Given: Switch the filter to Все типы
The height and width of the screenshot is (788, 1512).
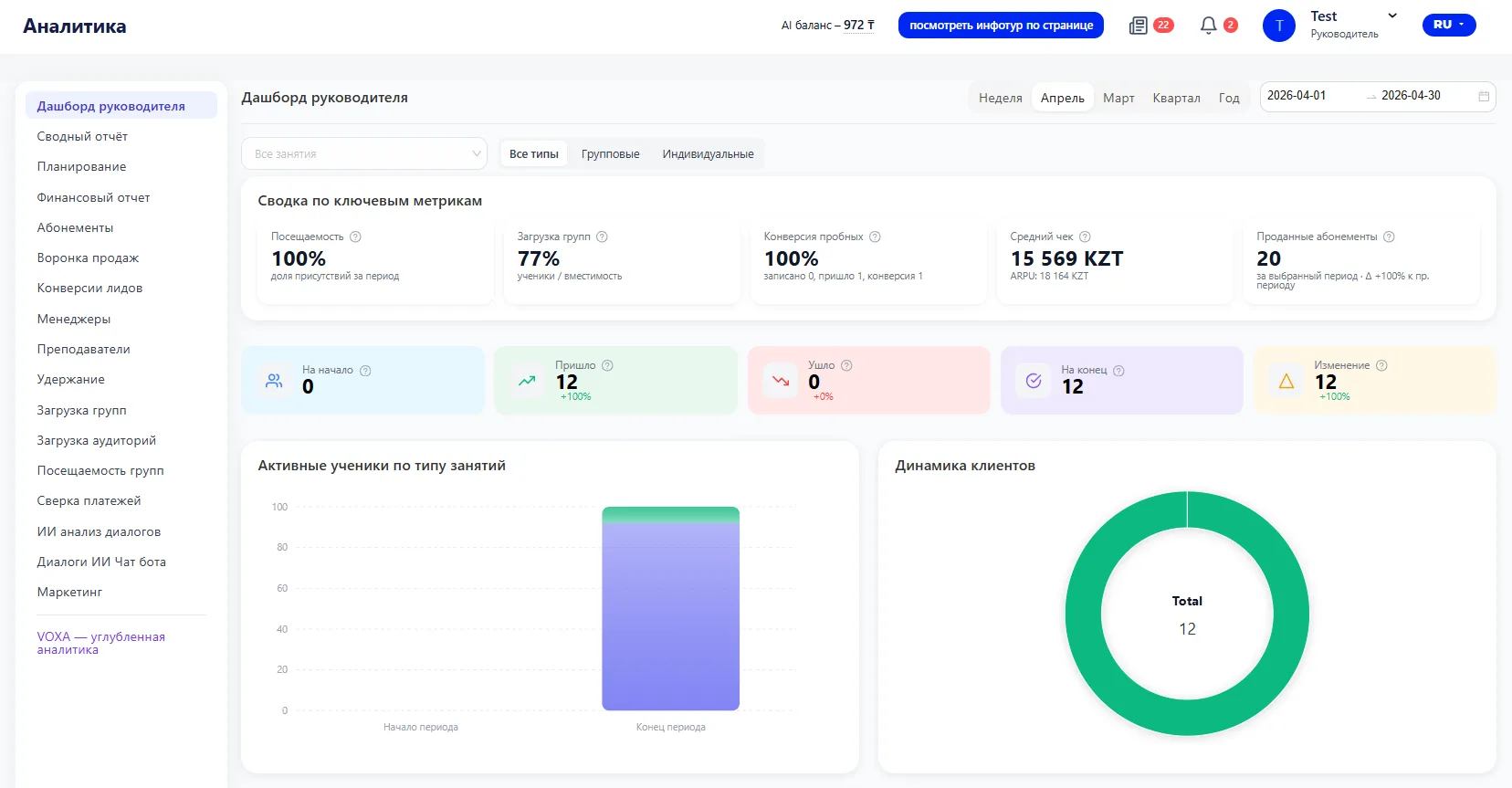Looking at the screenshot, I should [533, 154].
